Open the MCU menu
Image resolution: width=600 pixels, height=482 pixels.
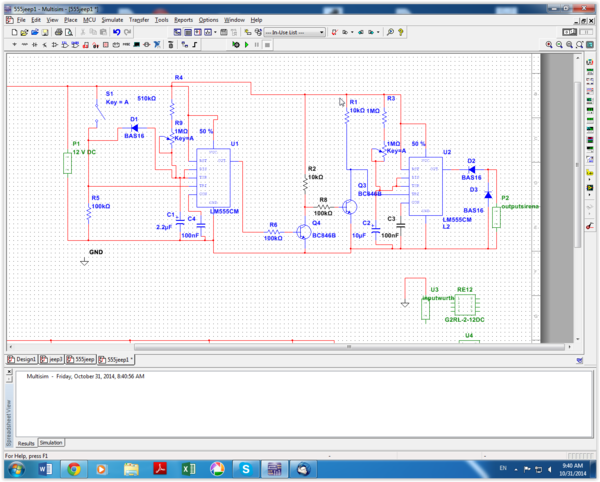pos(89,20)
